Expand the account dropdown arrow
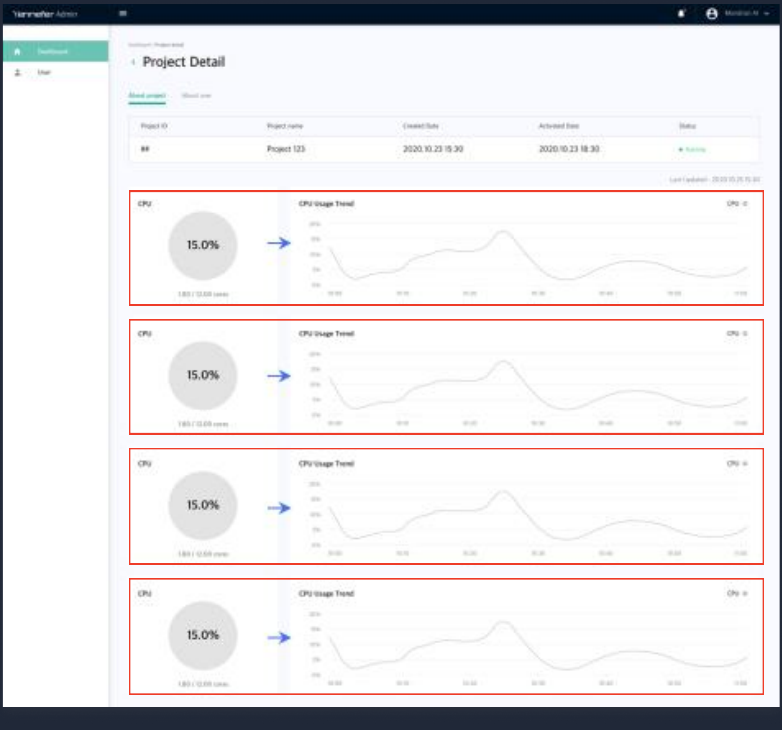 coord(767,13)
